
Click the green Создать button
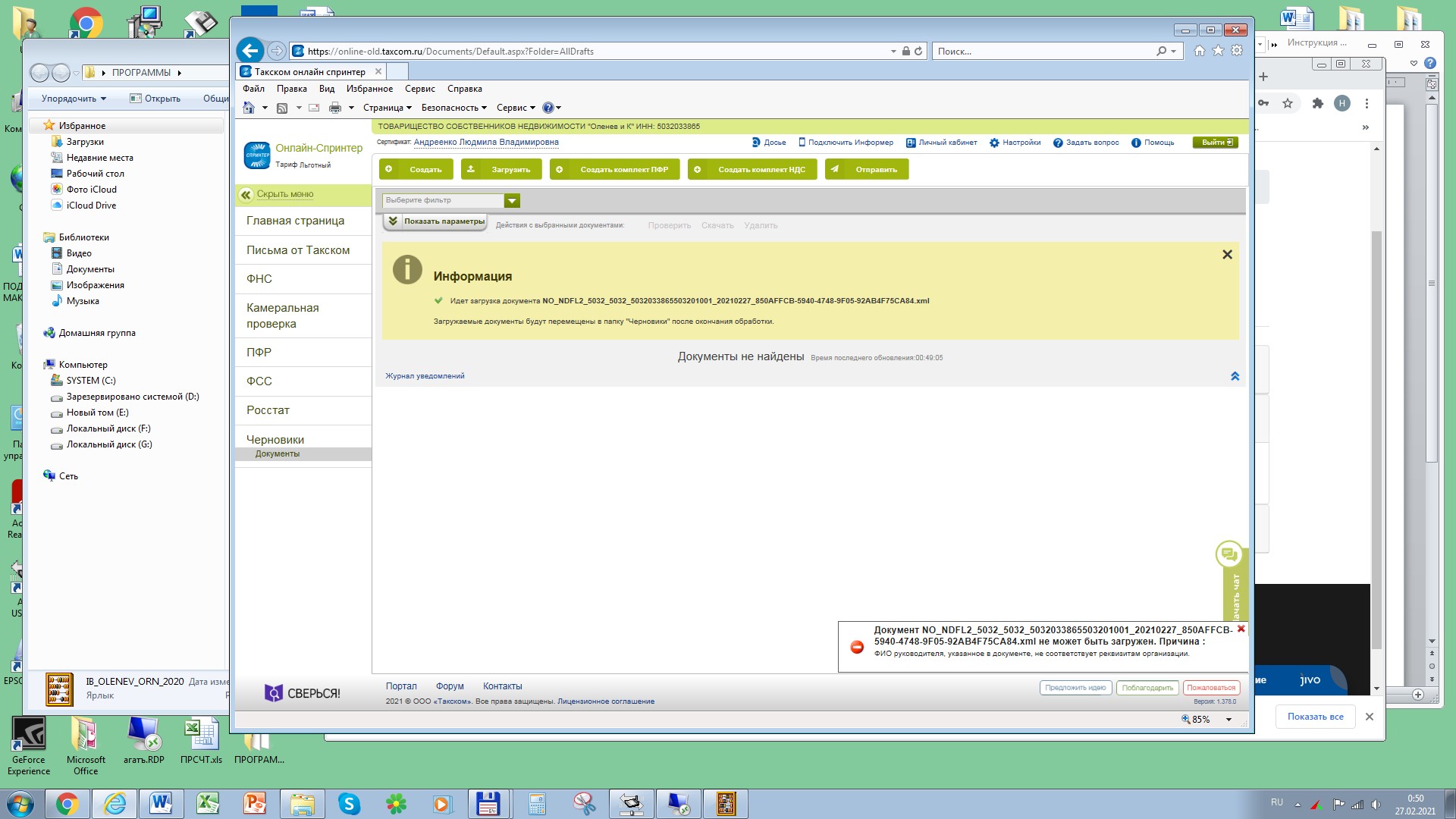click(x=416, y=169)
